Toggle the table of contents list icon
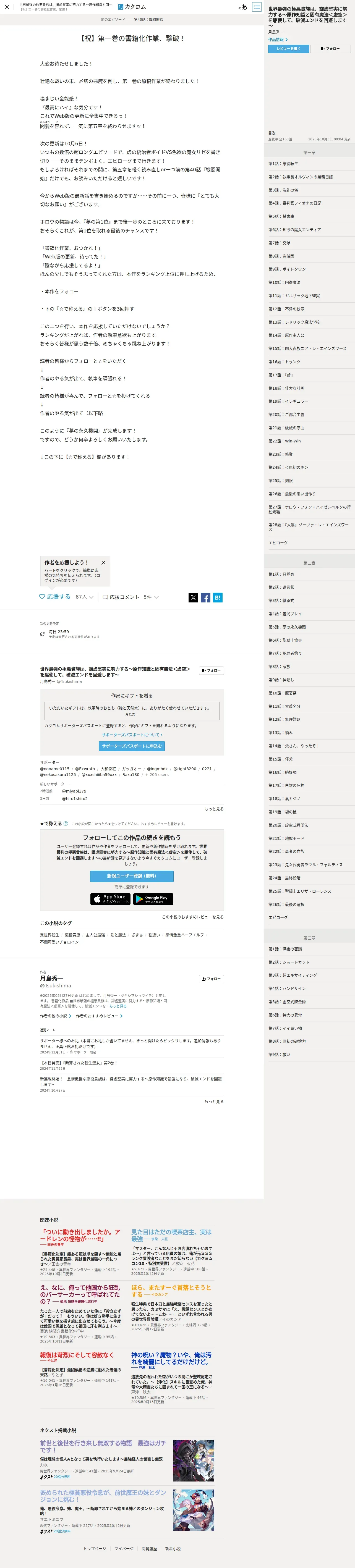Image resolution: width=355 pixels, height=1568 pixels. tap(257, 7)
